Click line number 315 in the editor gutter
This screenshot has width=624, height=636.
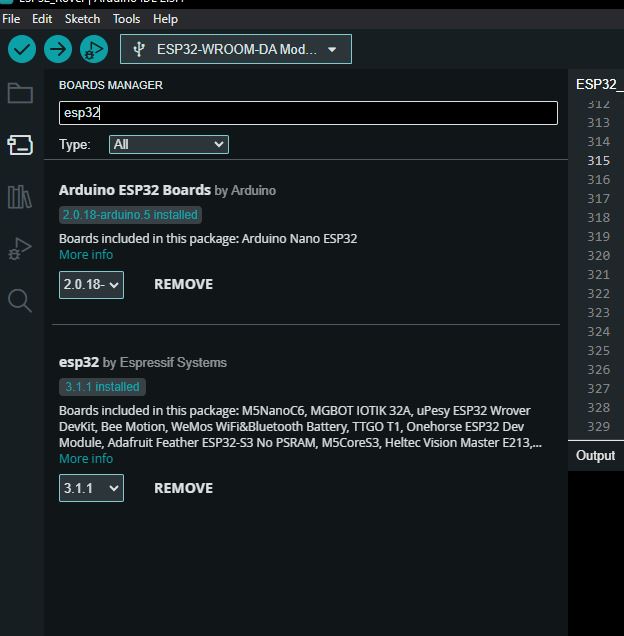point(598,161)
